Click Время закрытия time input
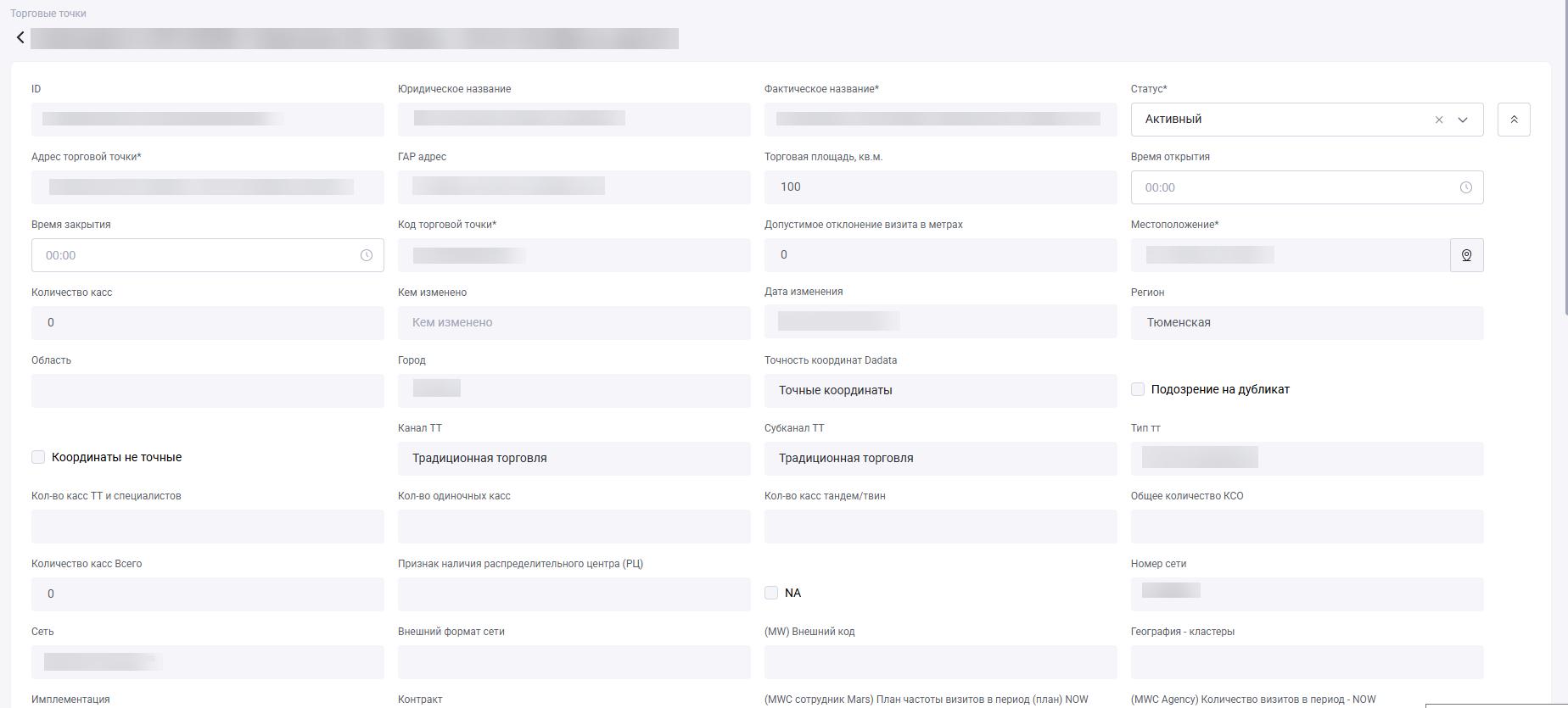 195,255
